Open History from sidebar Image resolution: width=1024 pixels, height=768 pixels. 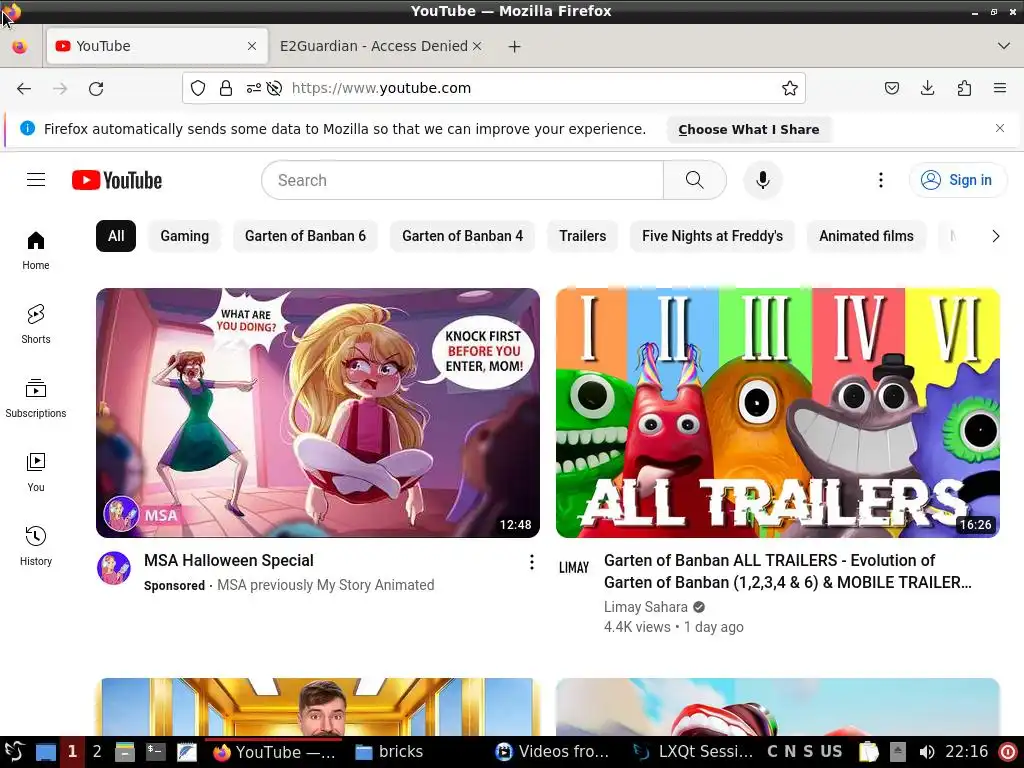click(36, 547)
